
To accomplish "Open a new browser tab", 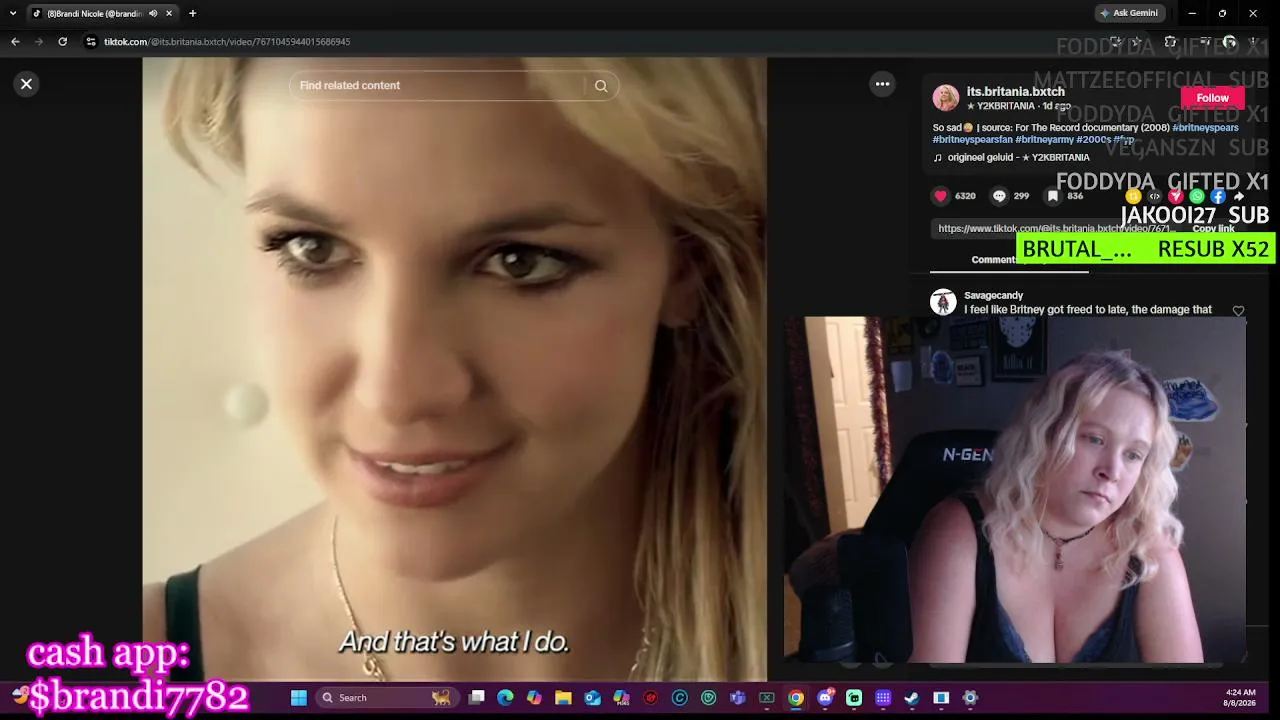I will coord(192,13).
